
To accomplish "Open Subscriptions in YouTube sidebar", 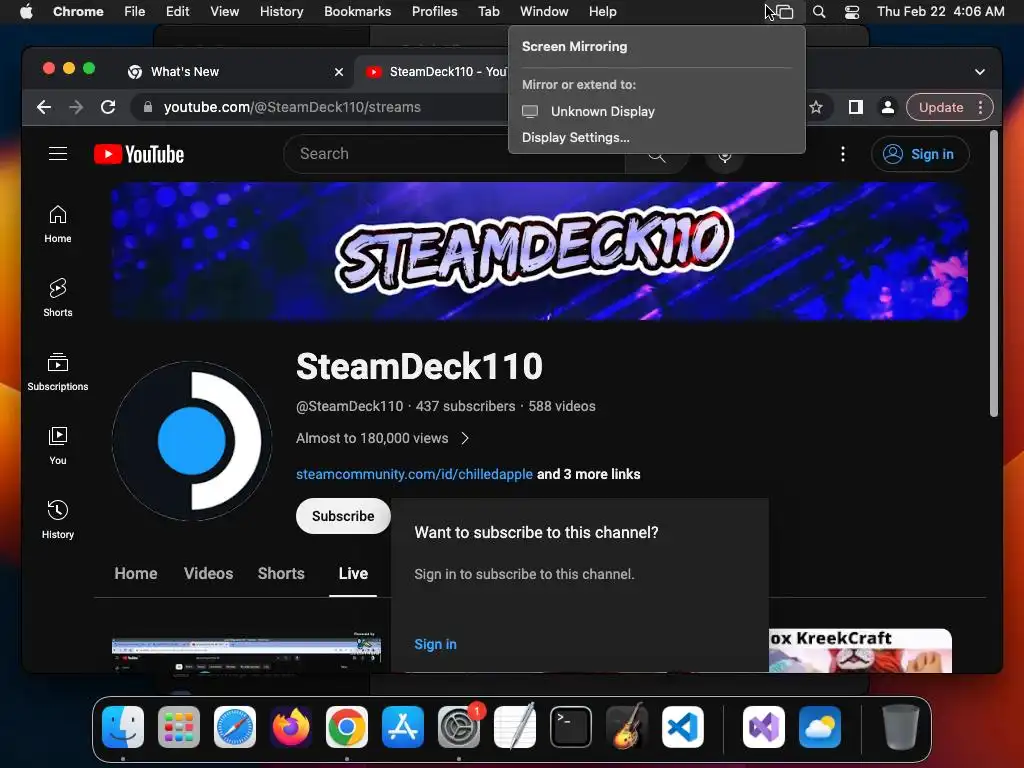I will tap(57, 372).
